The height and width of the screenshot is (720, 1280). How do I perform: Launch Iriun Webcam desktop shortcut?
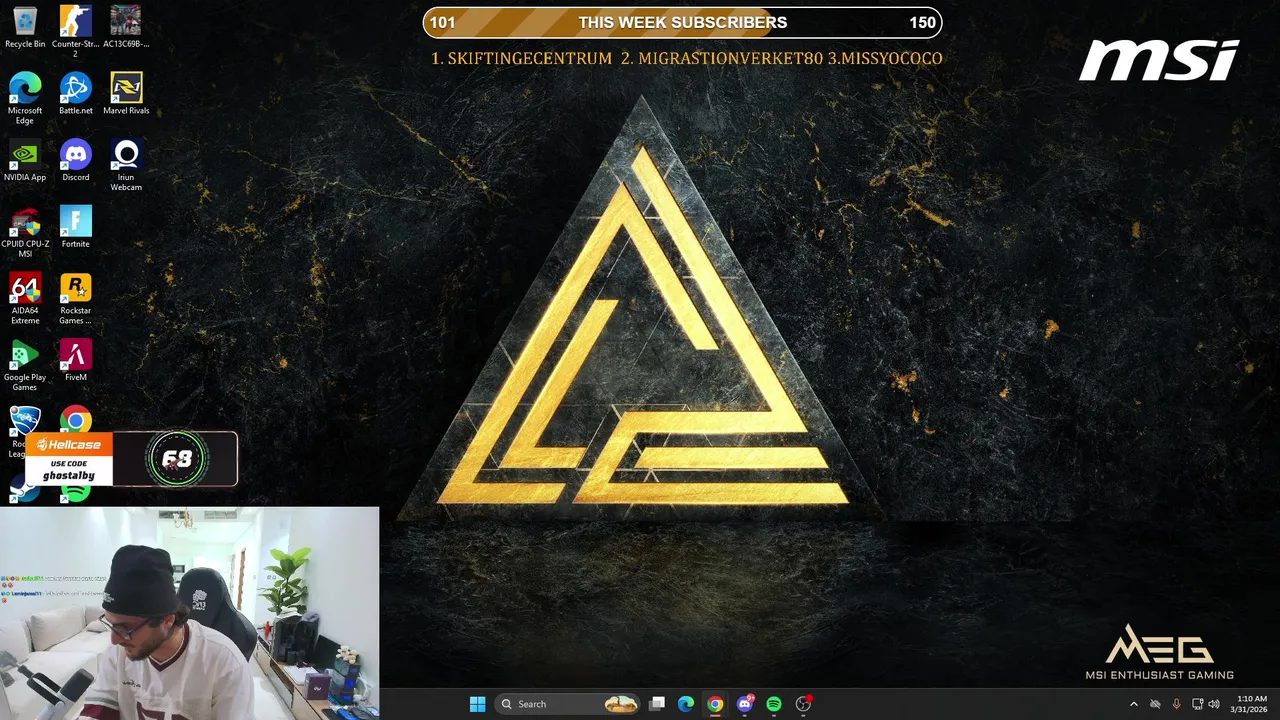(x=126, y=165)
